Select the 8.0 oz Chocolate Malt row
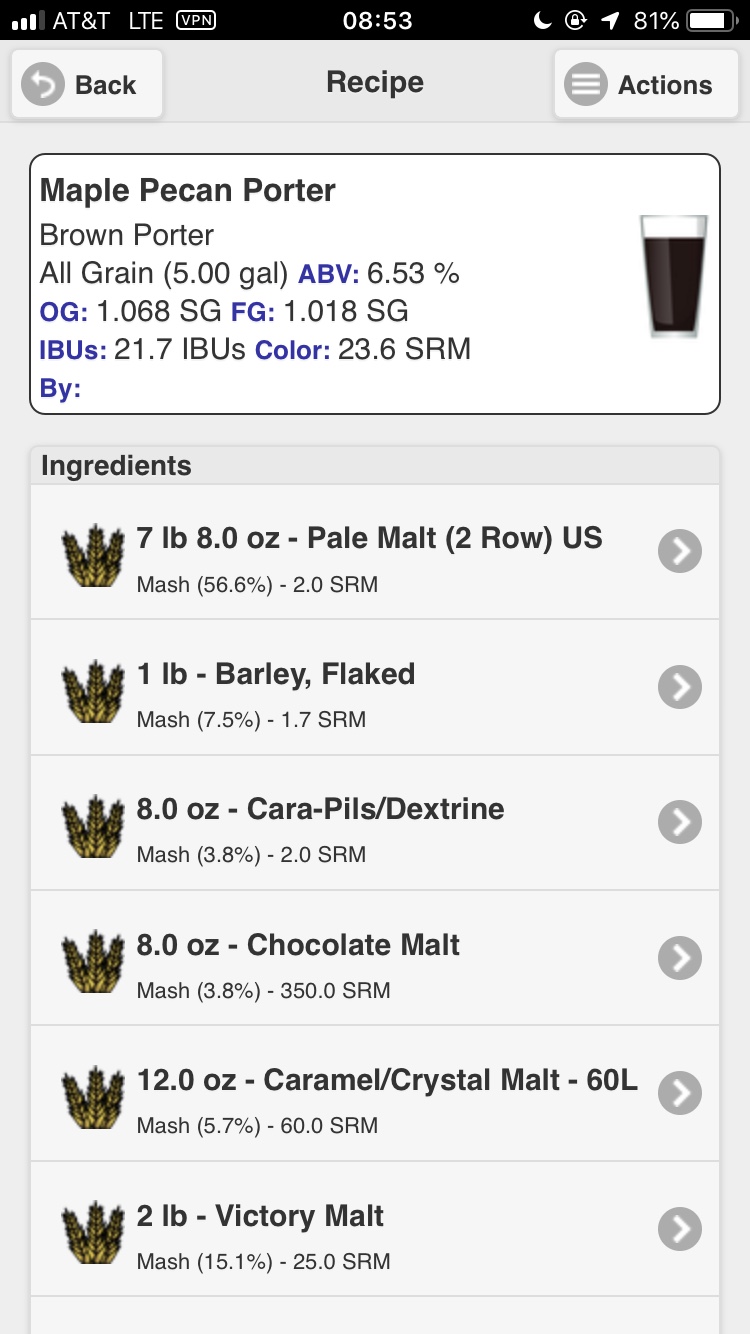This screenshot has width=750, height=1334. click(375, 958)
